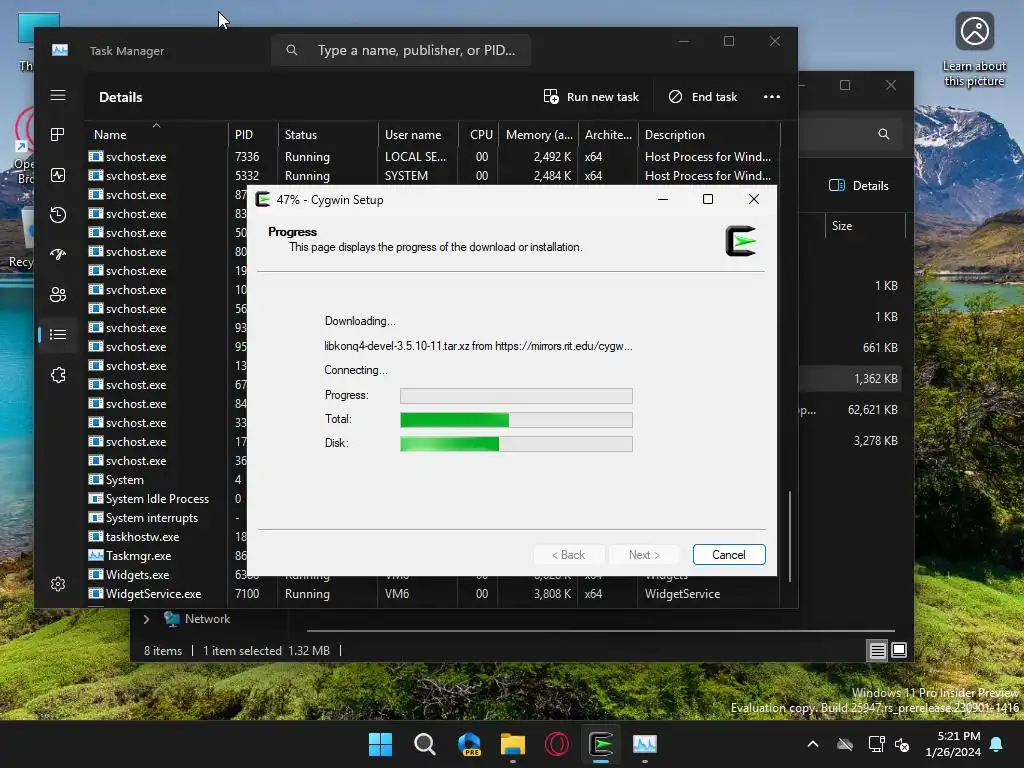Viewport: 1024px width, 768px height.
Task: Toggle Details pane in File Explorer
Action: 858,185
